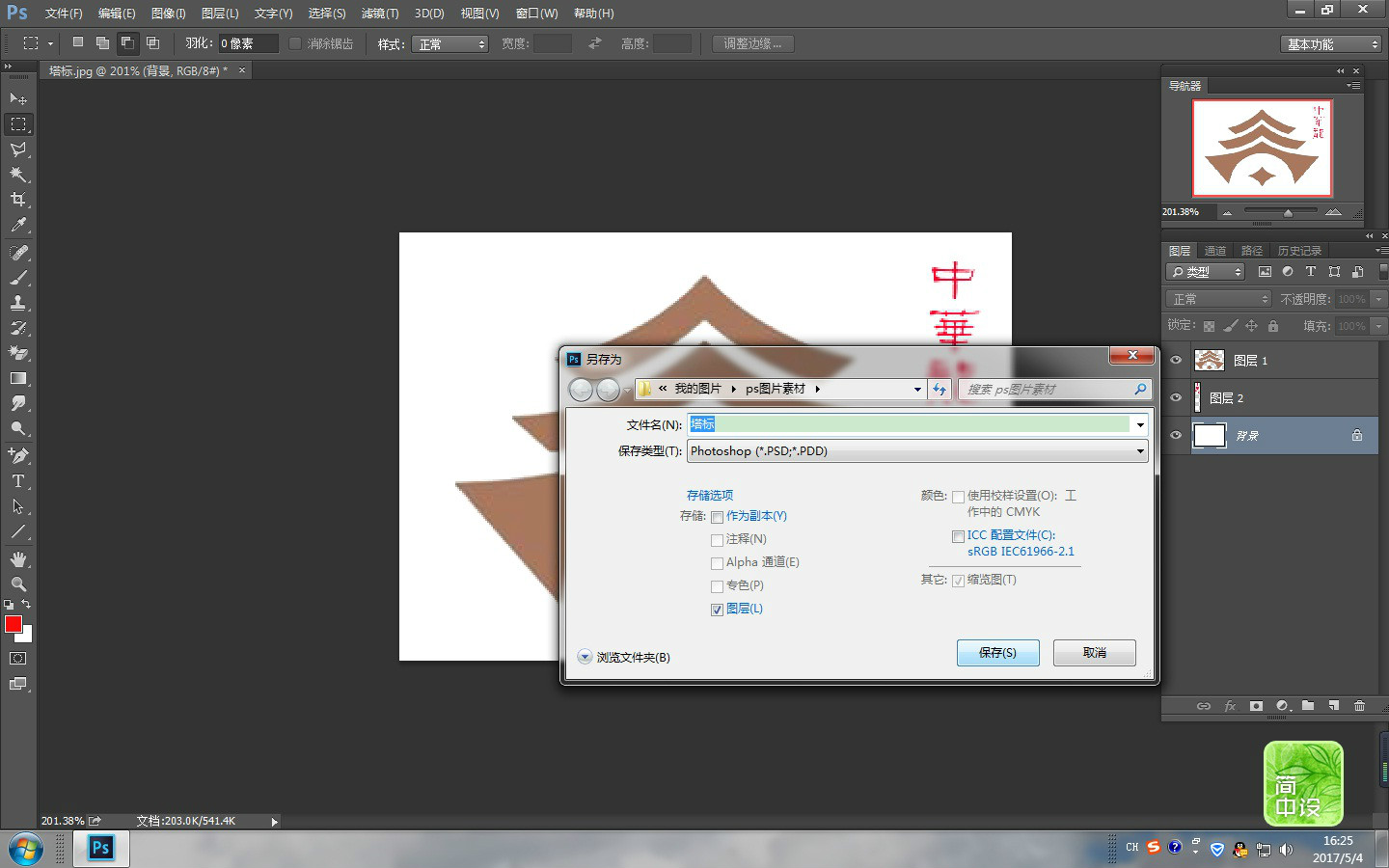Expand the 浏览文件夹 folder browser

(585, 657)
